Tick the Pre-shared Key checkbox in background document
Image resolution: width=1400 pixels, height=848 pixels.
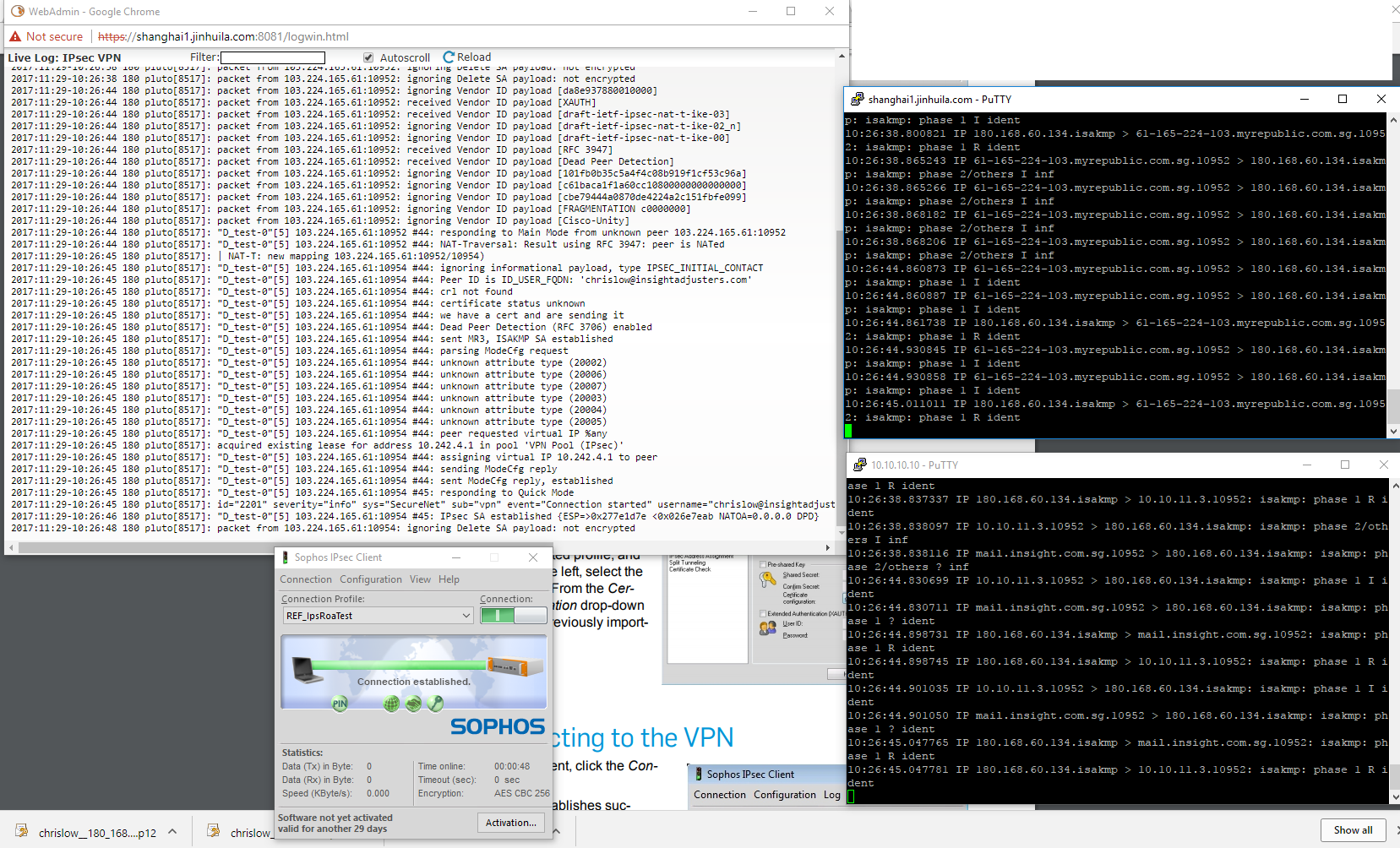pyautogui.click(x=763, y=564)
